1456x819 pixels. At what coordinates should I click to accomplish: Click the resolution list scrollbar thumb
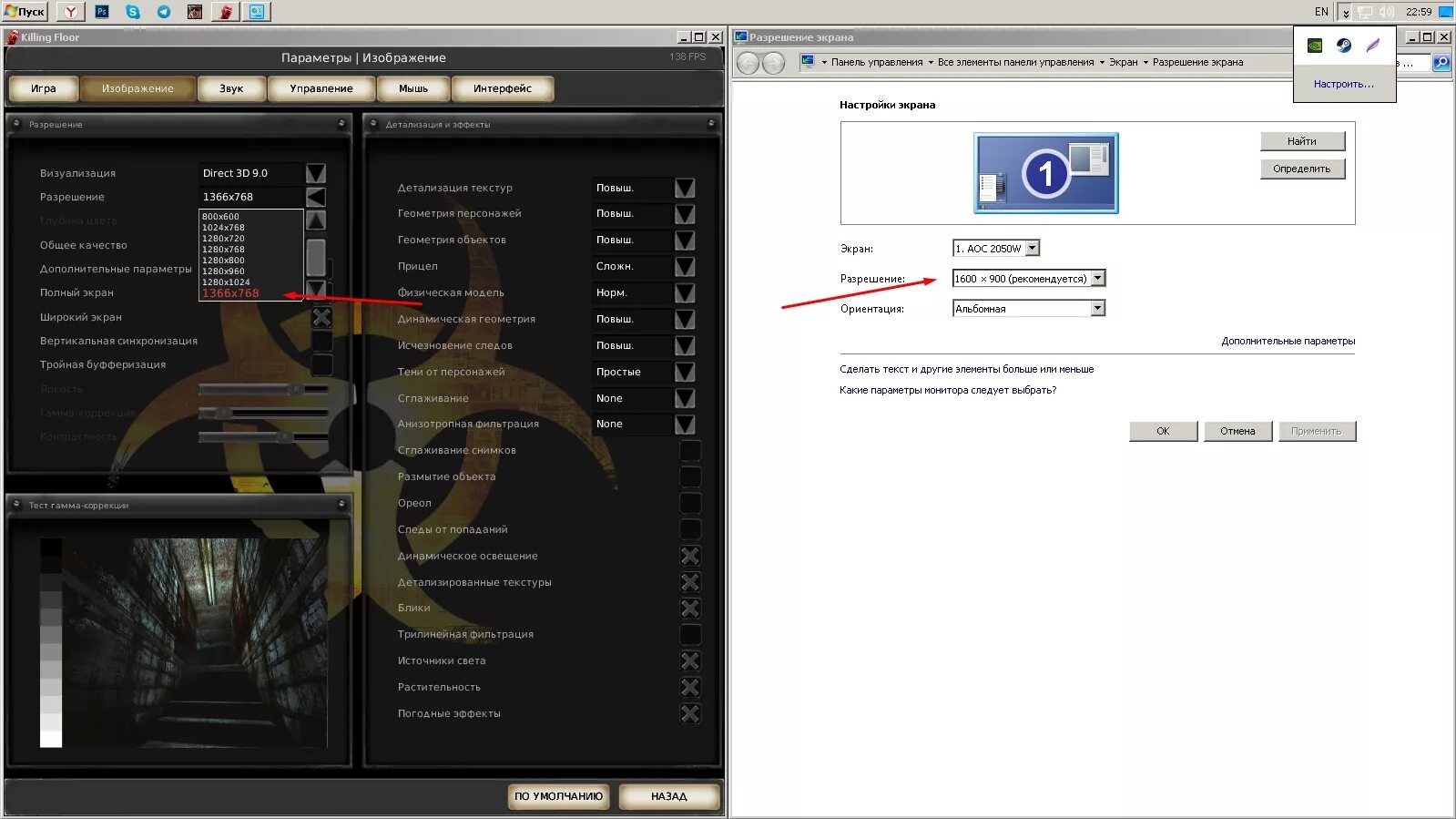click(316, 257)
